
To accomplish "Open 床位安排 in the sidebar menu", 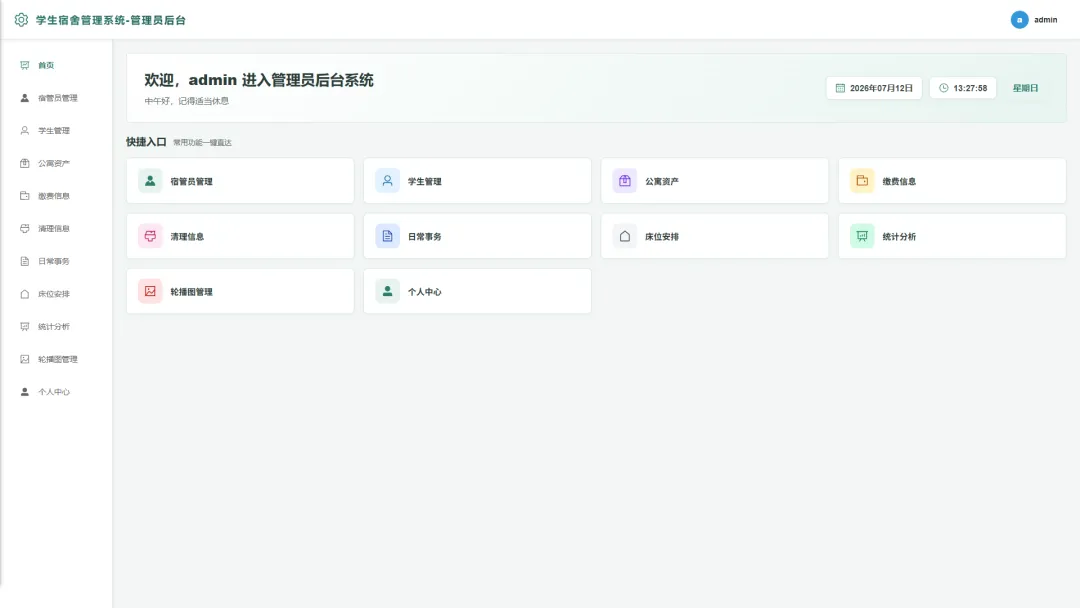I will point(56,294).
